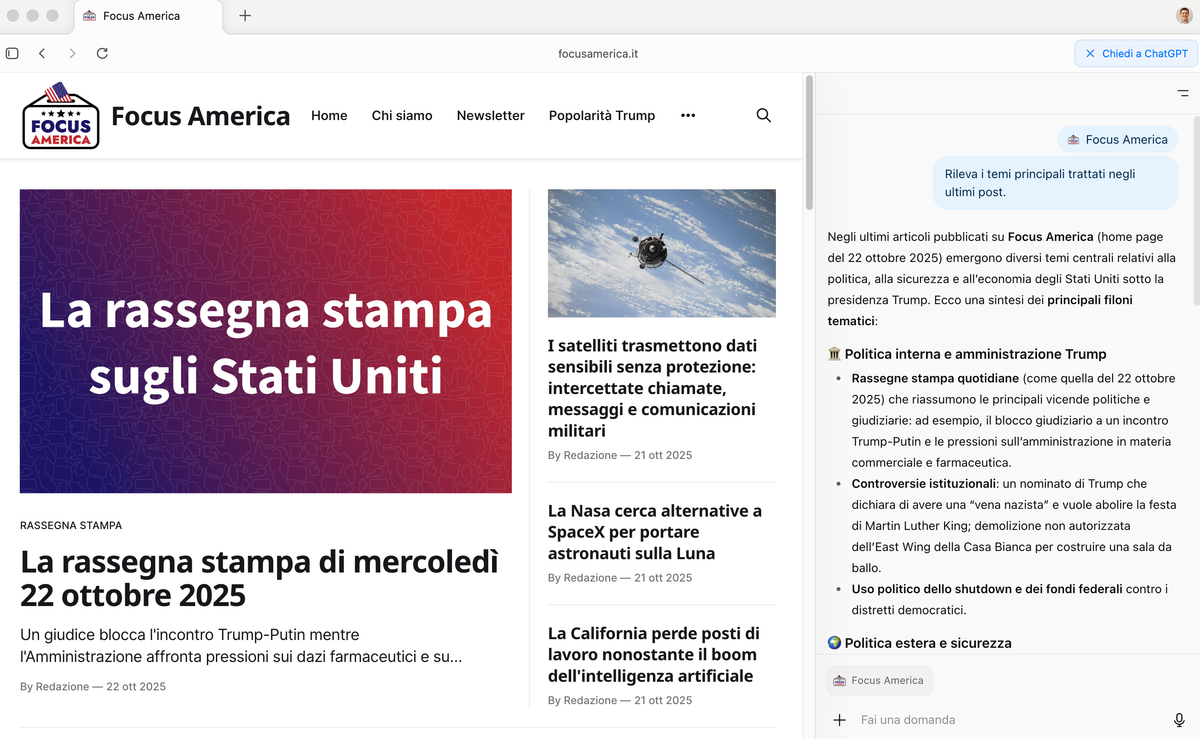Open the California job losses article

tap(652, 655)
